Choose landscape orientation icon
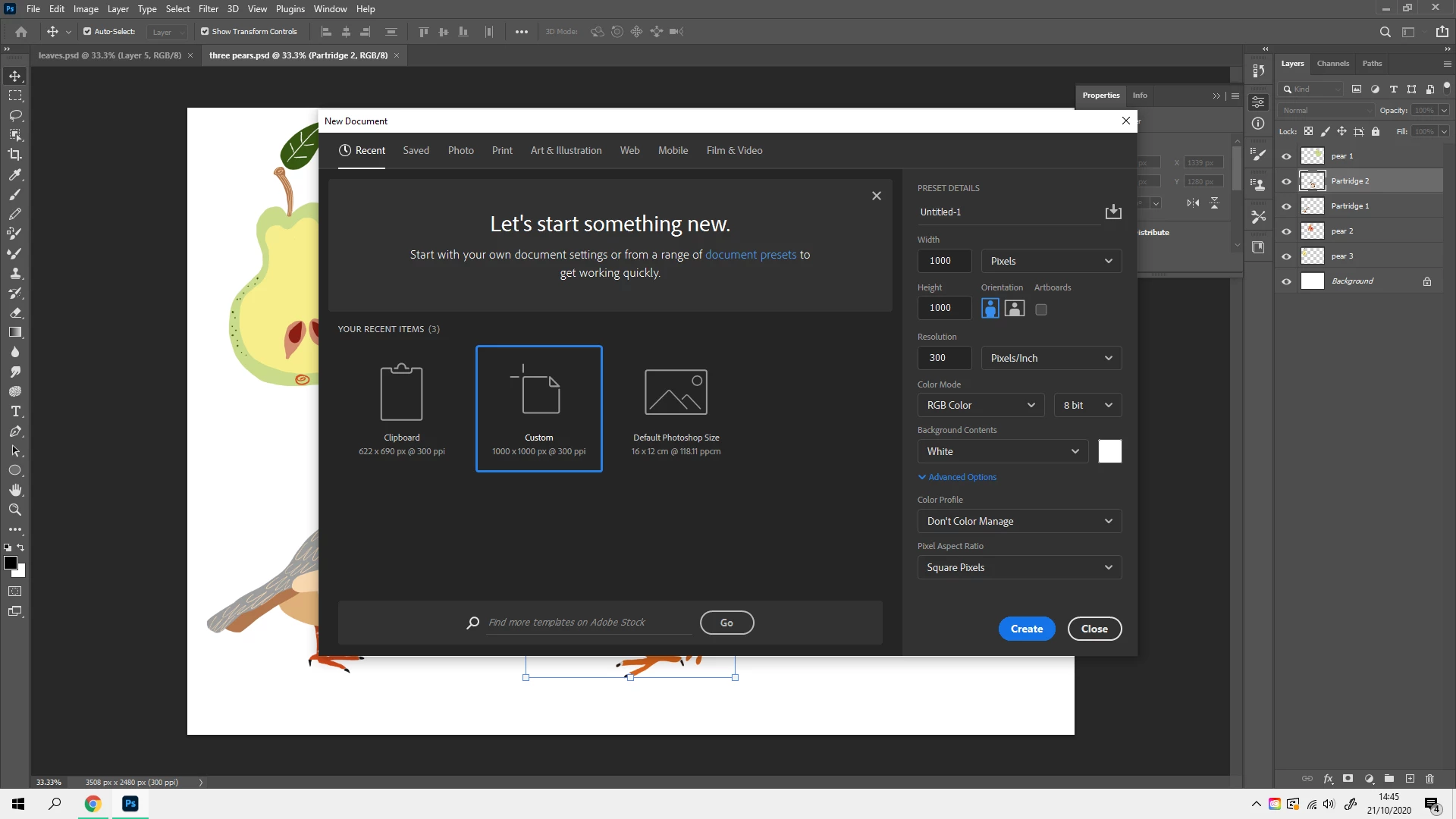This screenshot has height=819, width=1456. pos(1014,309)
